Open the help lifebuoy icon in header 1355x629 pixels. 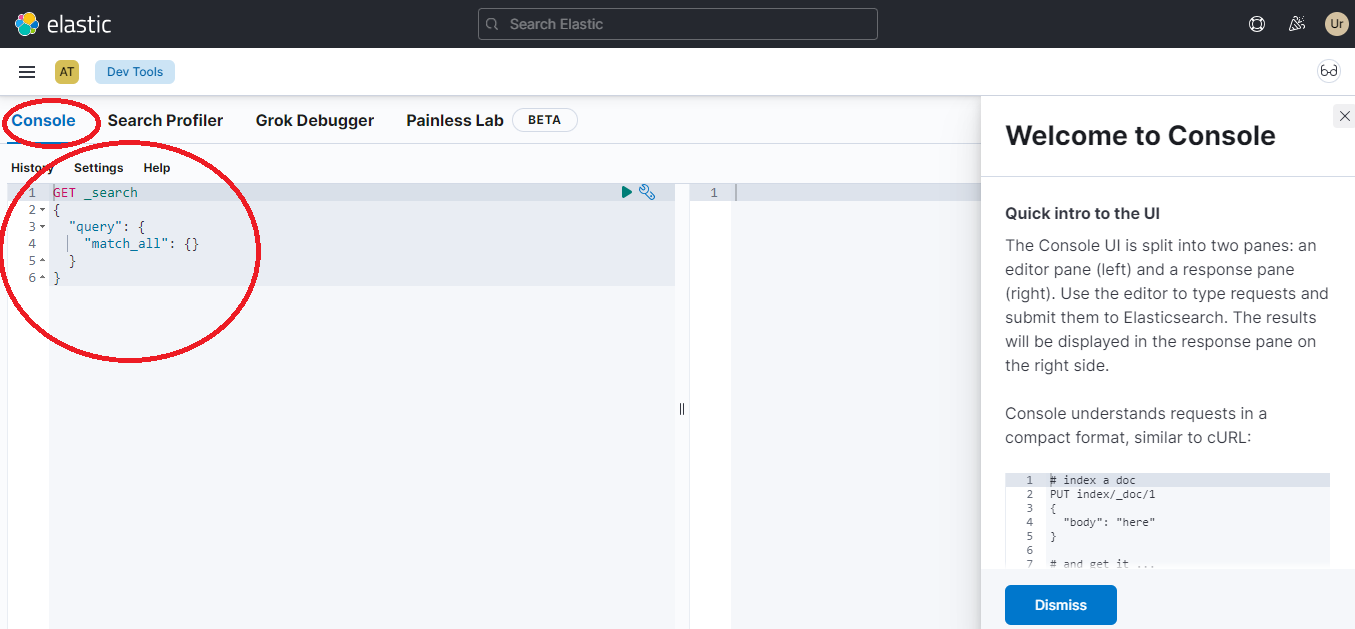[1257, 24]
